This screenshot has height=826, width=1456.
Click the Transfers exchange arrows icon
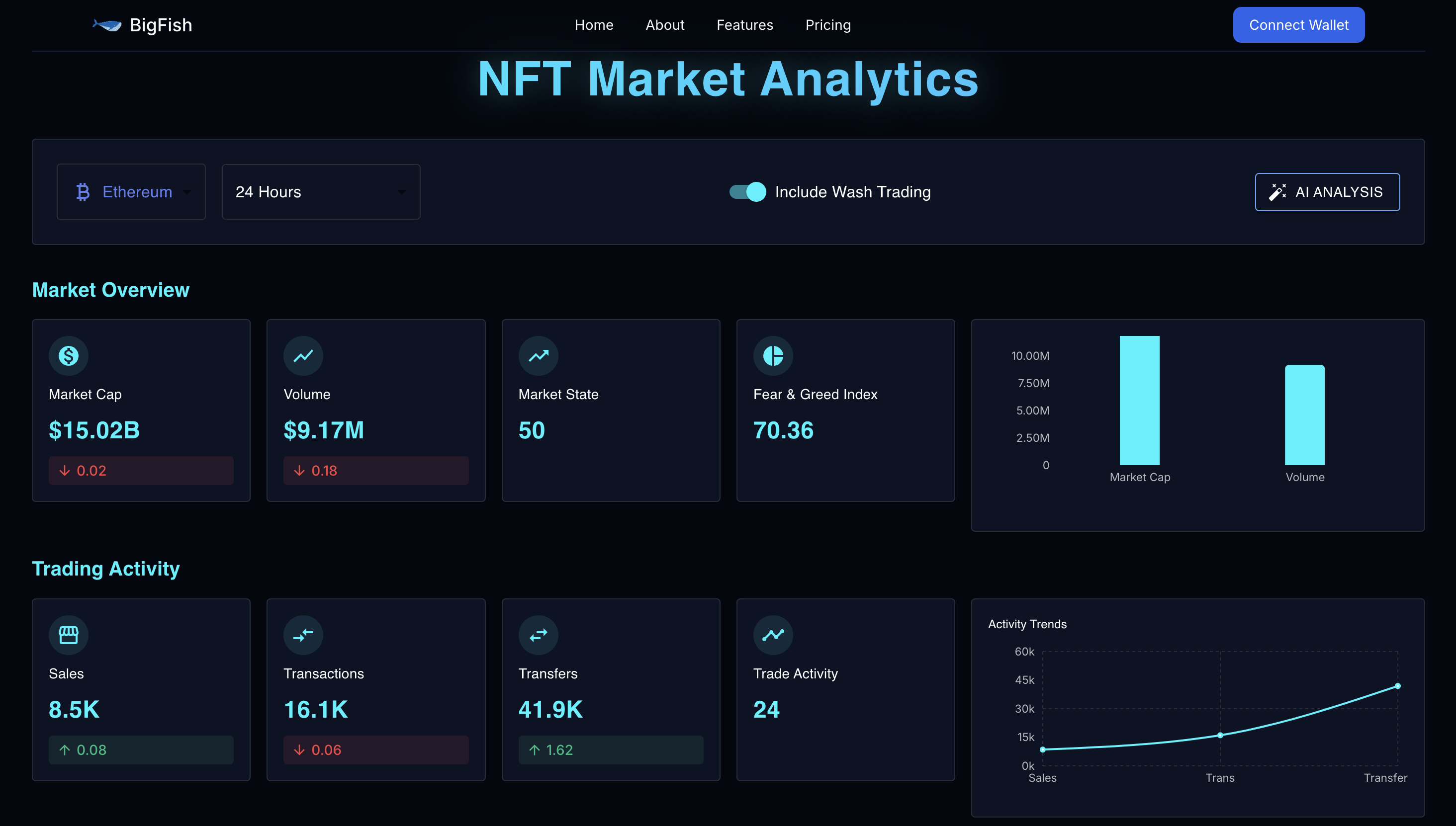(x=538, y=635)
